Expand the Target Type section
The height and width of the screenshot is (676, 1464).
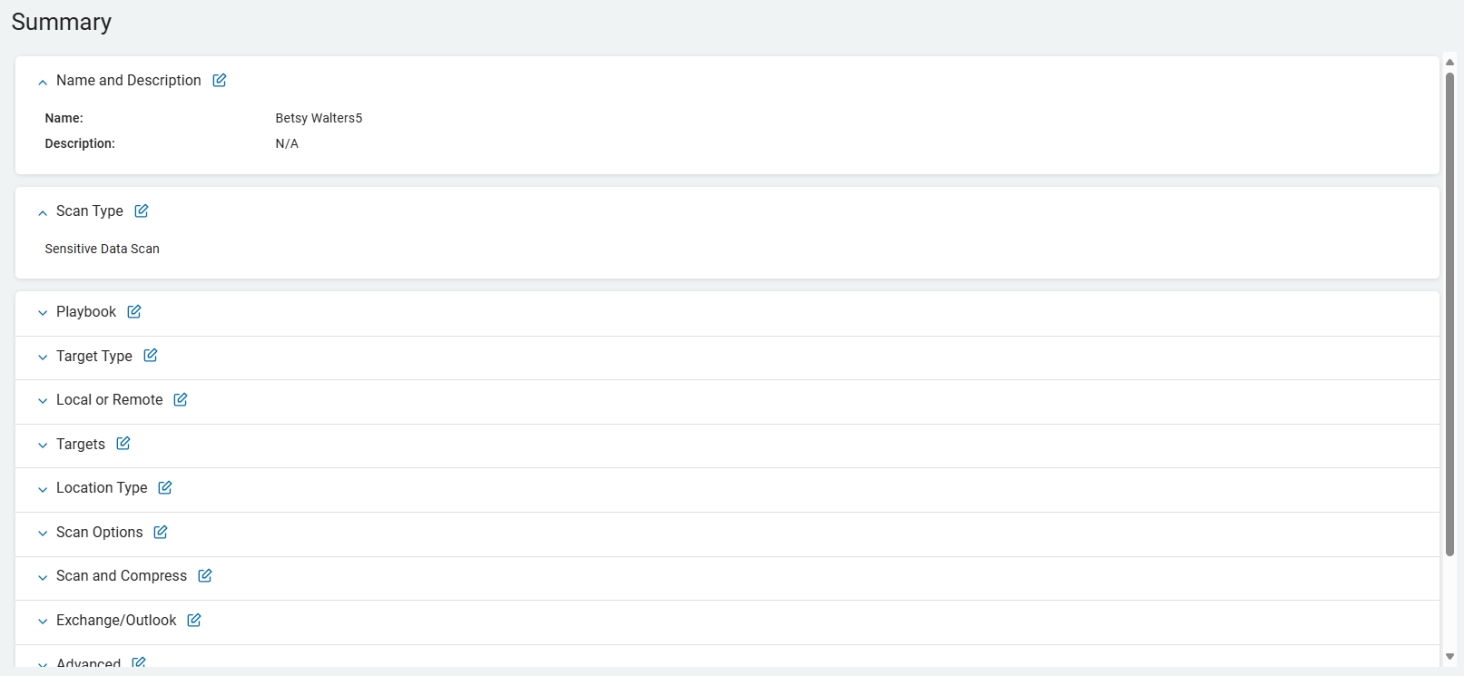42,357
